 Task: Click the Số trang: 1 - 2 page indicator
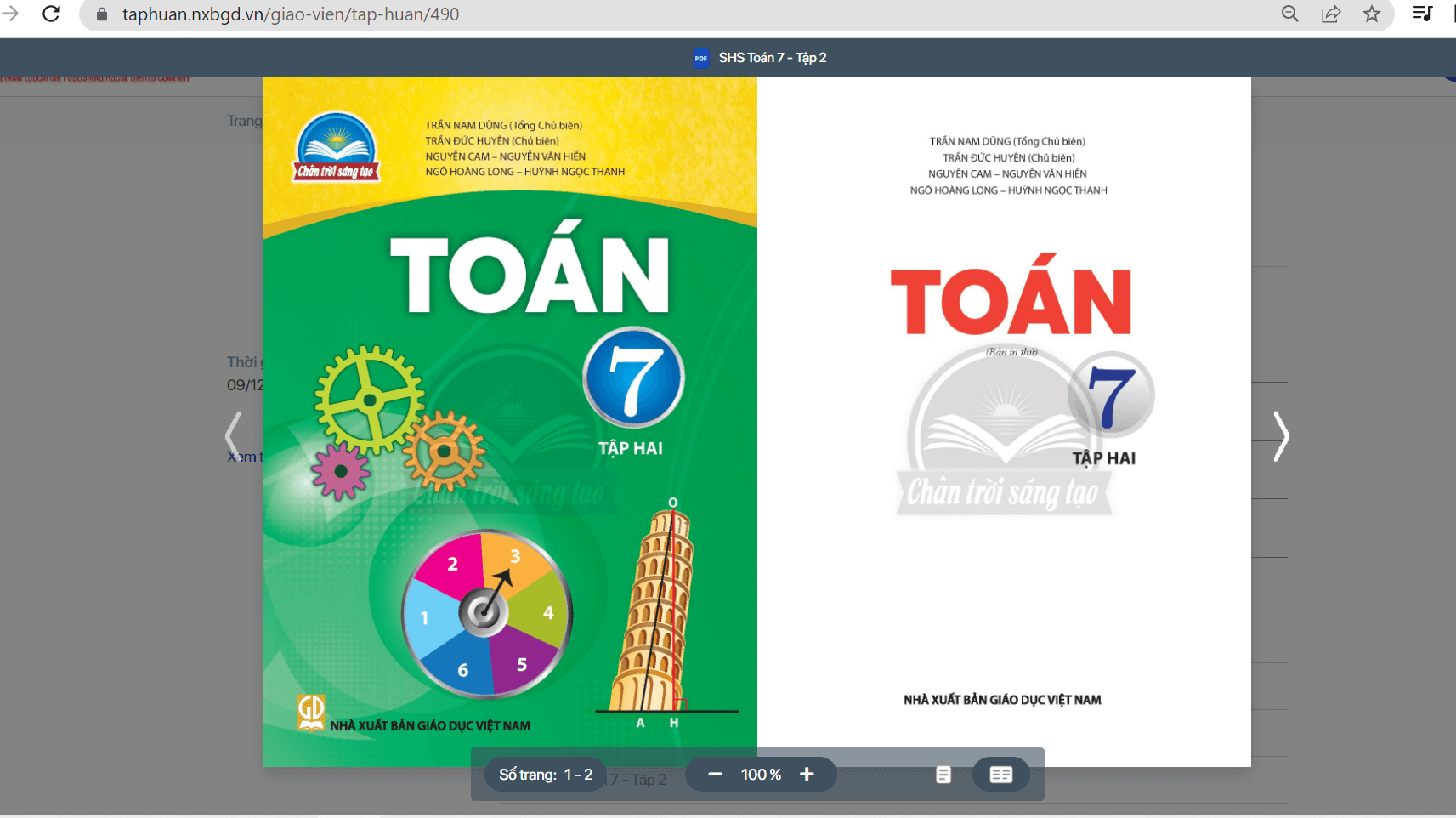pos(546,775)
